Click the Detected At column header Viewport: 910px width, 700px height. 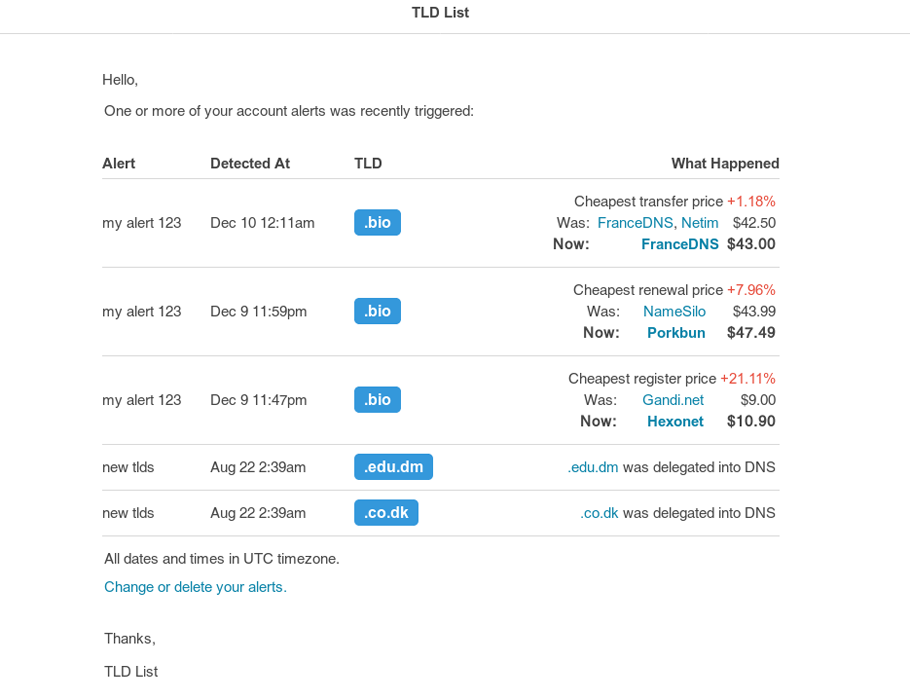[x=250, y=163]
